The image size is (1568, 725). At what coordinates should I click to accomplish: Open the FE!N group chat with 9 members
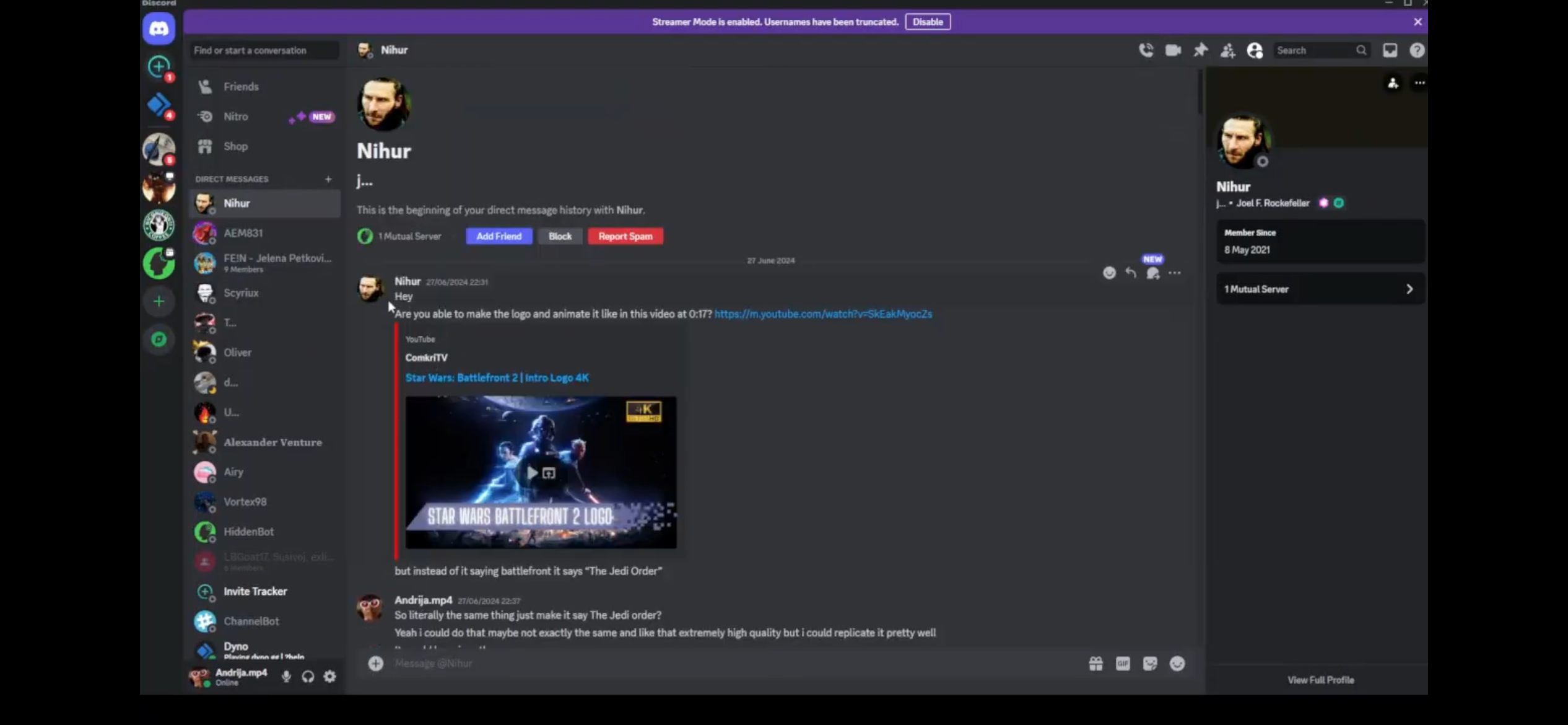pyautogui.click(x=264, y=263)
